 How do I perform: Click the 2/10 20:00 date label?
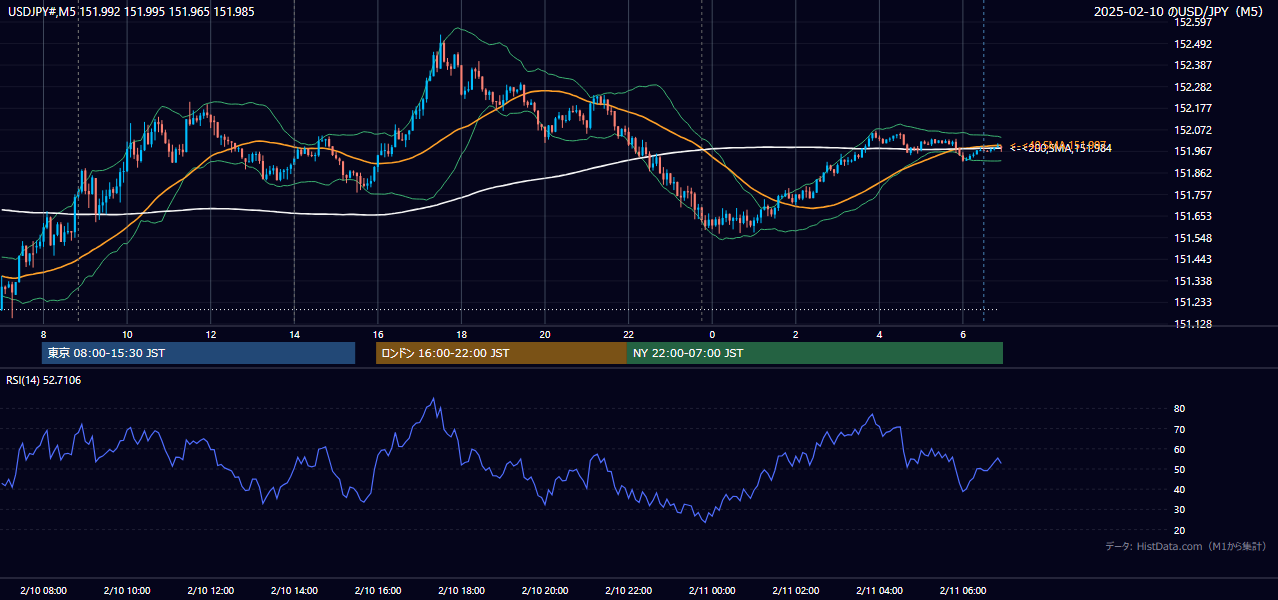pyautogui.click(x=545, y=591)
